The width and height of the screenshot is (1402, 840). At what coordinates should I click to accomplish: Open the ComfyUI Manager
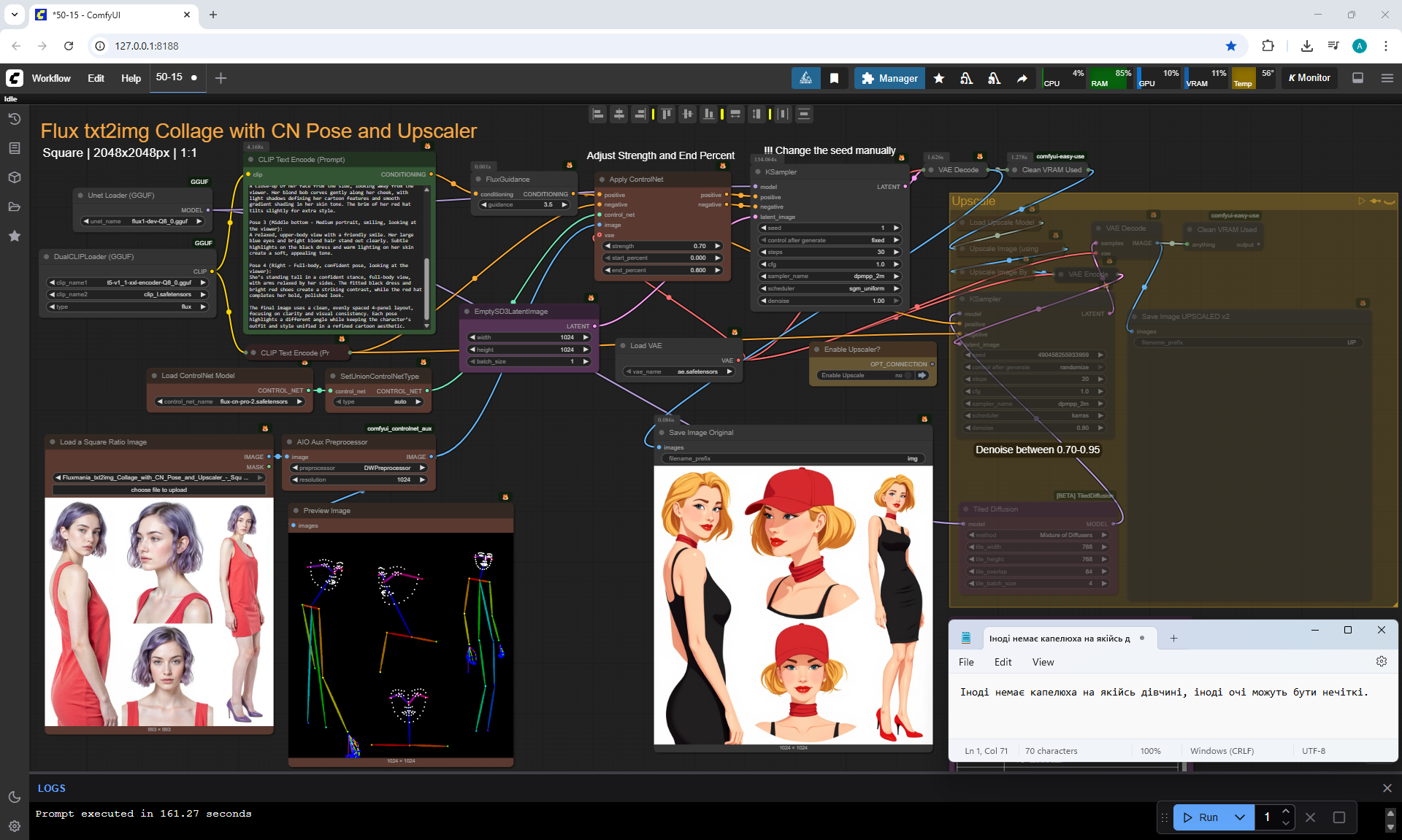click(x=889, y=78)
